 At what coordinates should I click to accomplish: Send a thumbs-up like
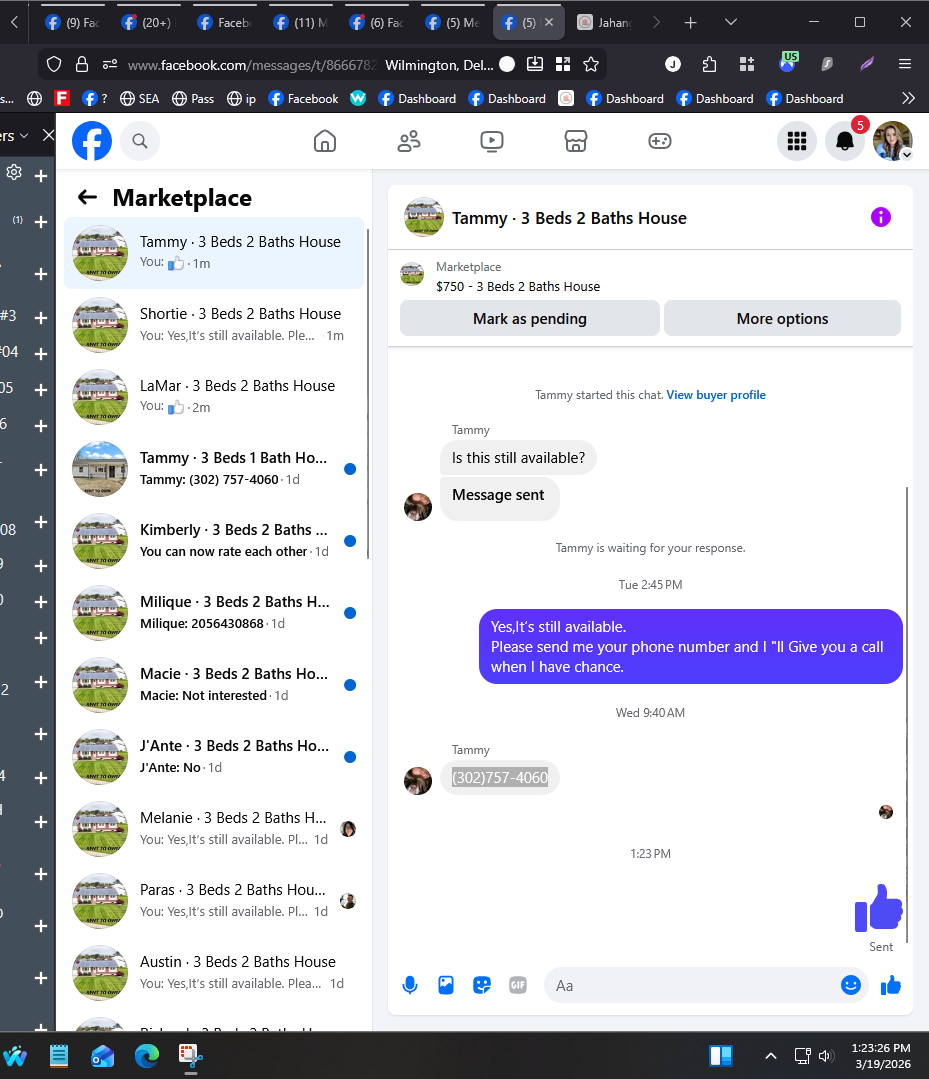[891, 985]
